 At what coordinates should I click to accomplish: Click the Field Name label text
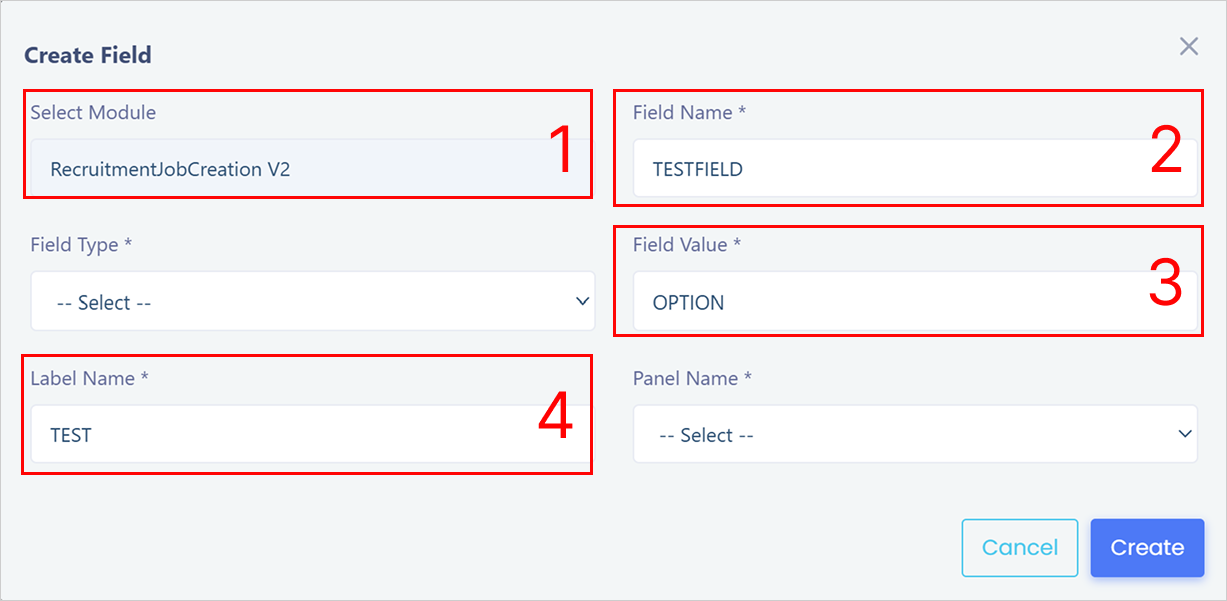click(689, 112)
